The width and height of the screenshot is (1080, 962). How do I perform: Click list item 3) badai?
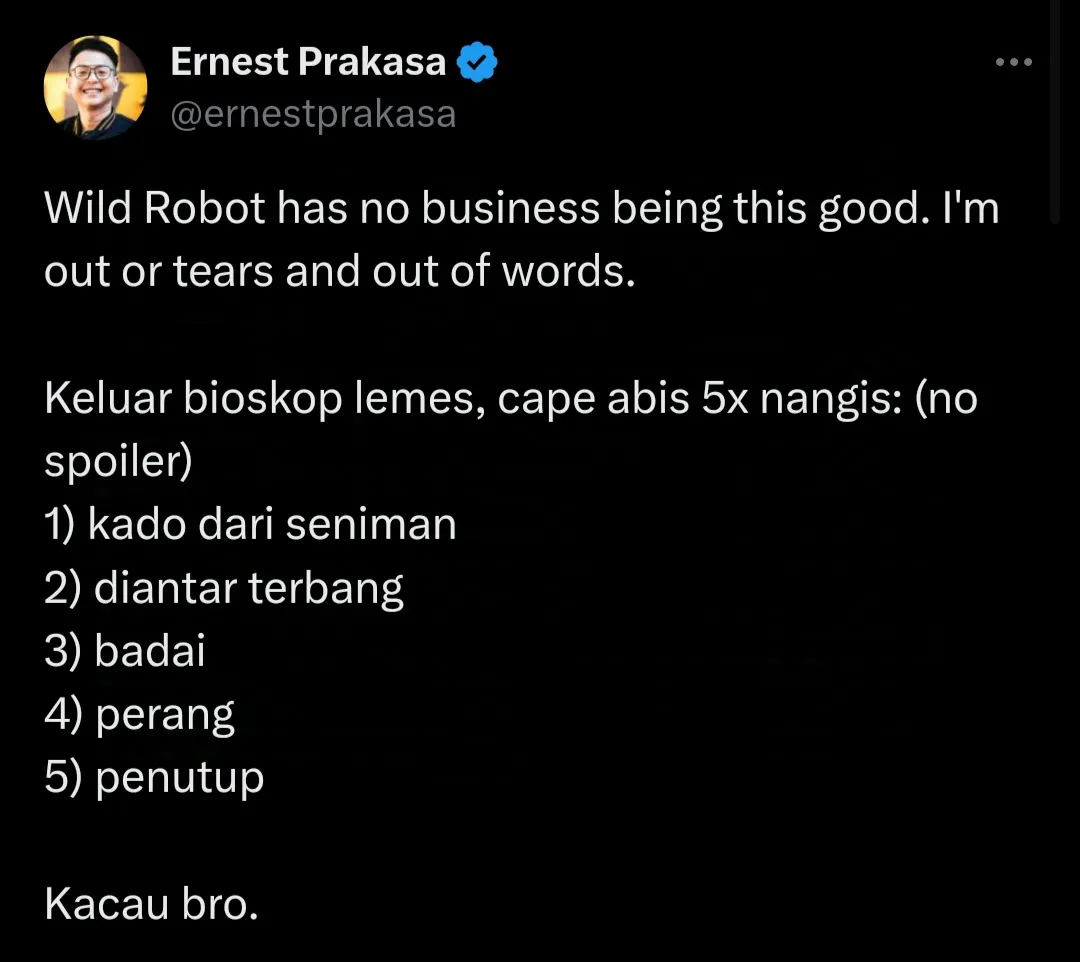124,650
